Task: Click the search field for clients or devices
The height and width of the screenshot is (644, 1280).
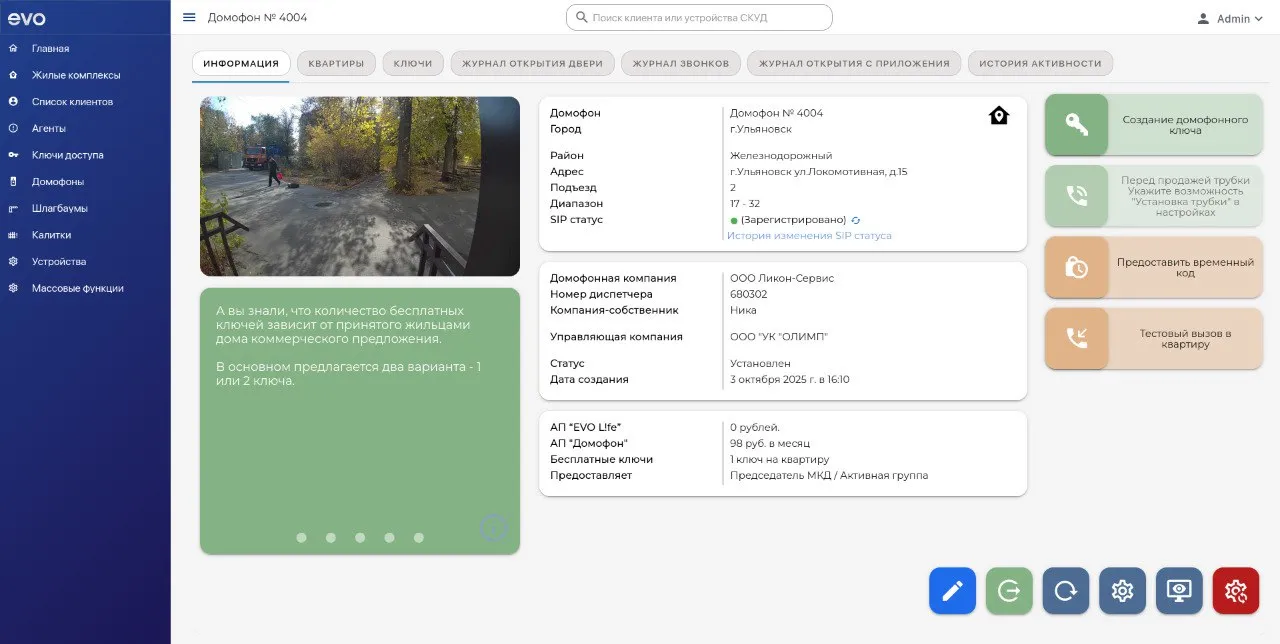Action: click(699, 18)
